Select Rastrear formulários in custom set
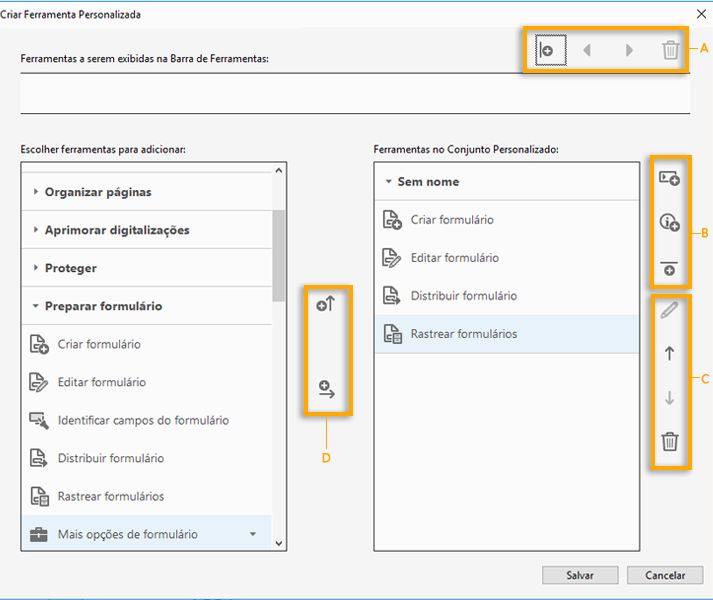Viewport: 713px width, 600px height. [x=463, y=334]
